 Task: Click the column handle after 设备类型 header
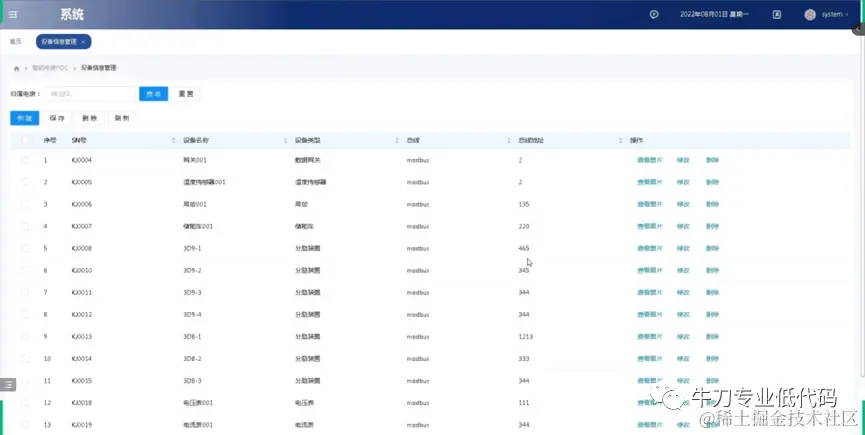click(x=397, y=141)
